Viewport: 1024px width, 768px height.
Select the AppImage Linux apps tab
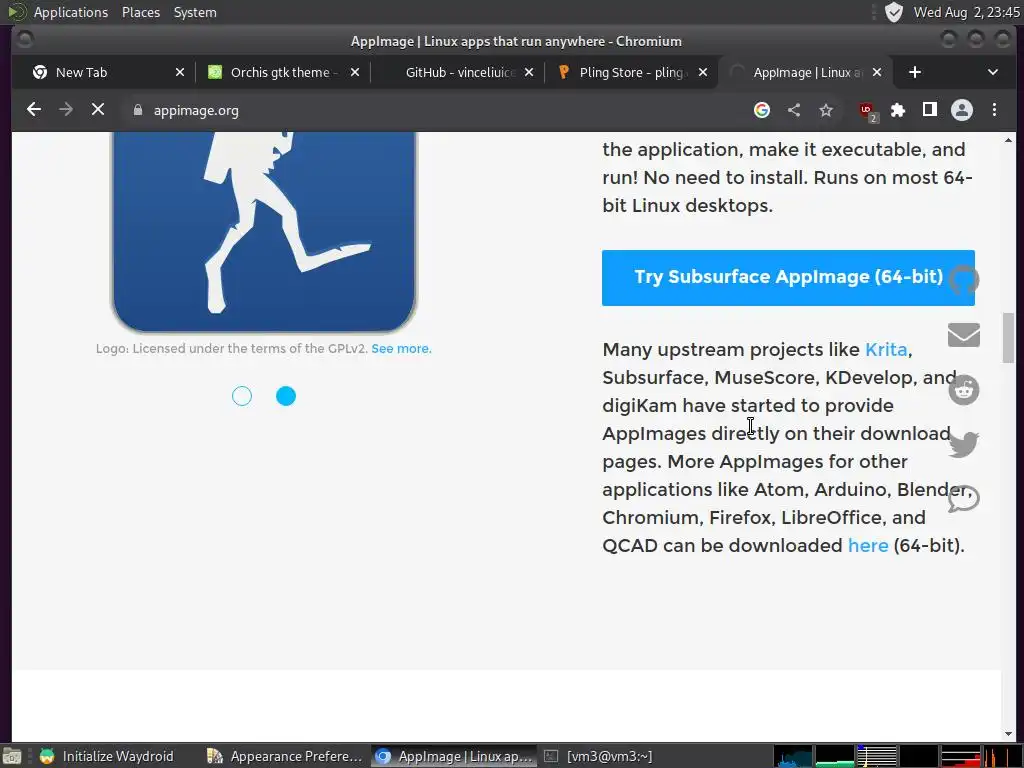(x=807, y=72)
